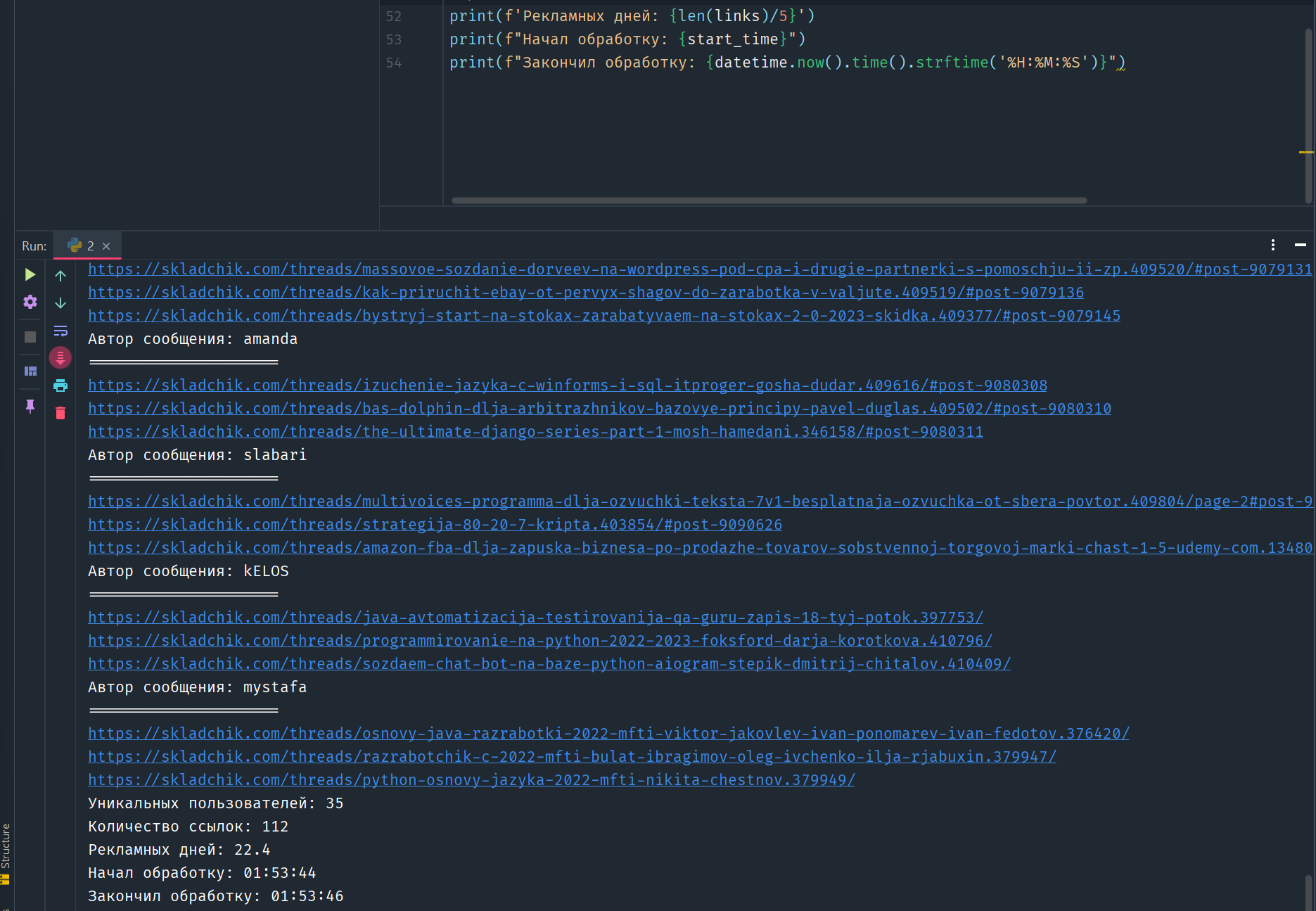Toggle the pin tab icon

30,406
